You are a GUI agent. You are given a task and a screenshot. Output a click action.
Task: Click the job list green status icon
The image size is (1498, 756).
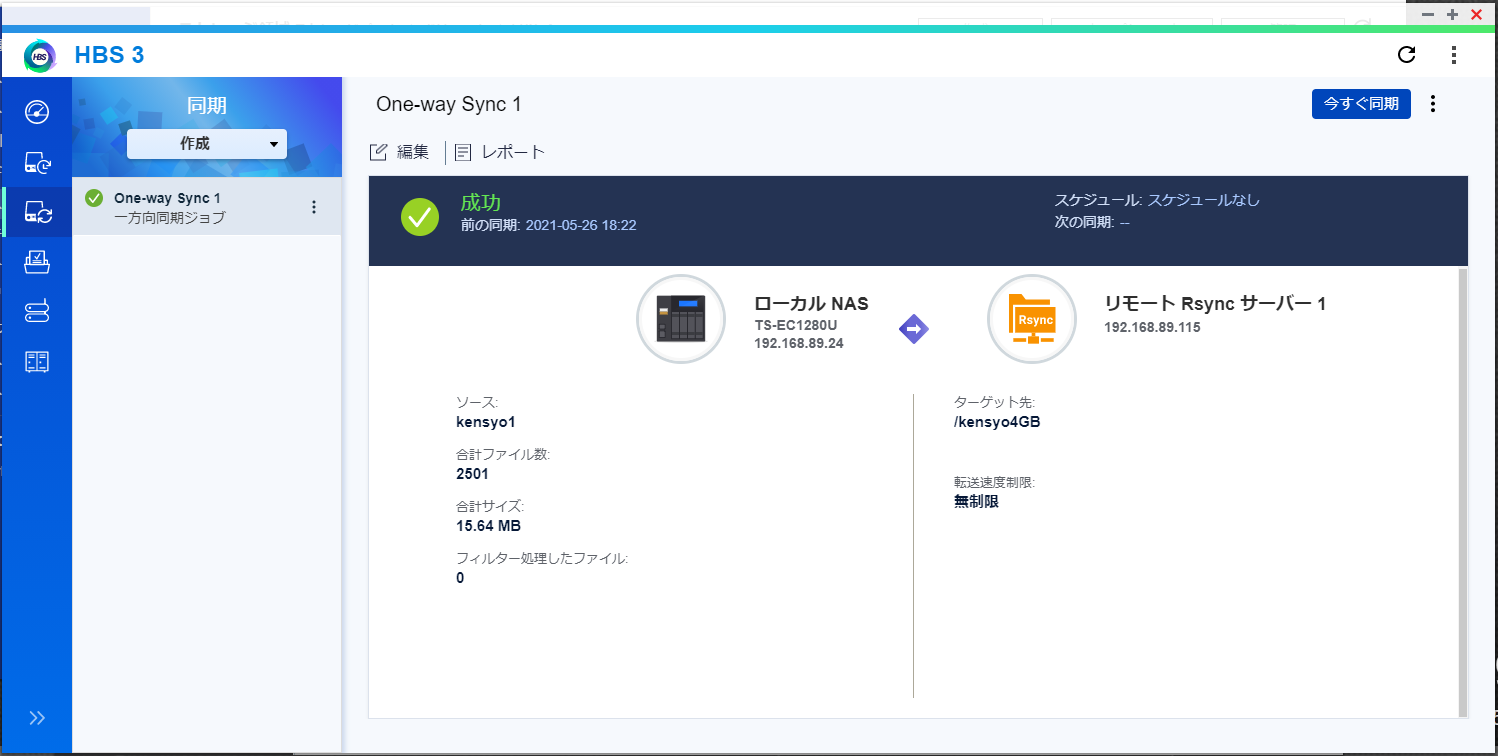95,198
